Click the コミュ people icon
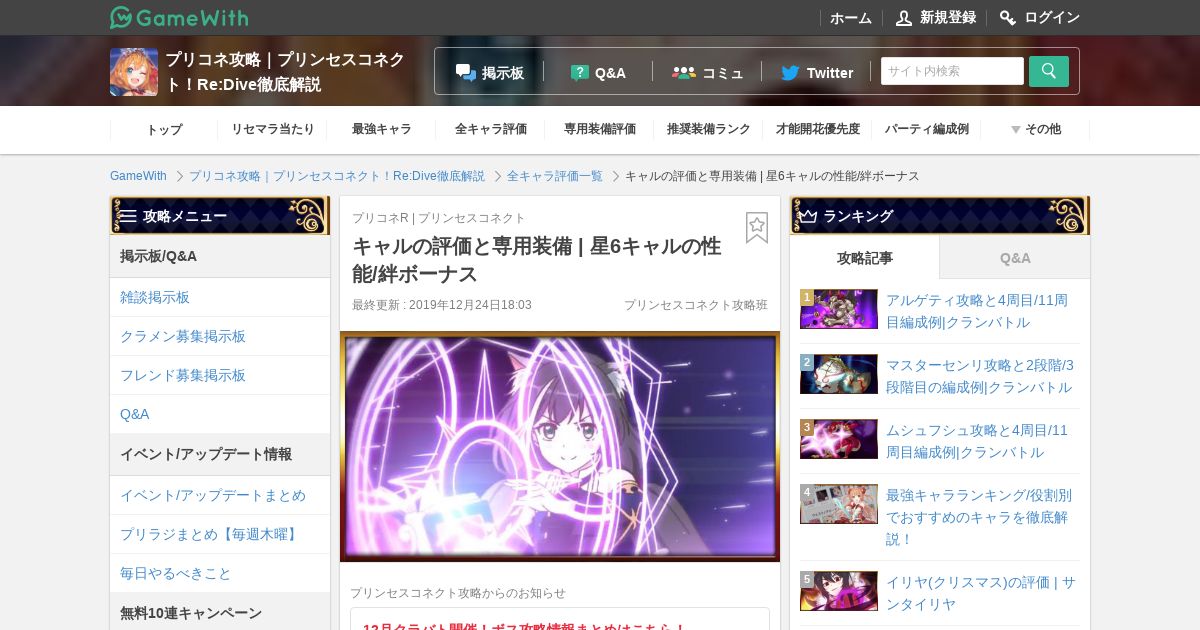 [684, 72]
